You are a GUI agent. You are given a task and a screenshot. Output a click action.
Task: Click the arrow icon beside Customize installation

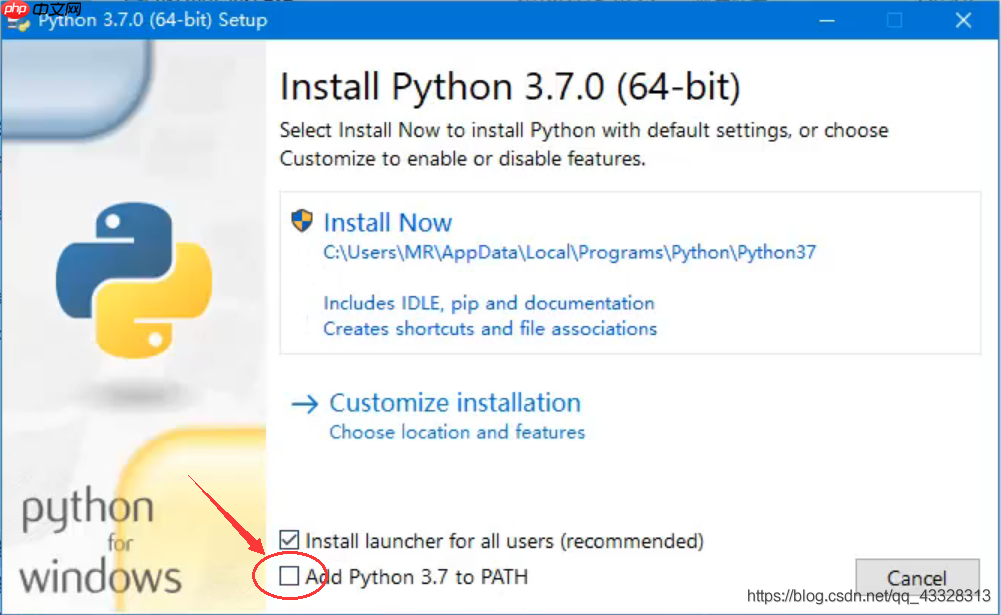click(304, 403)
